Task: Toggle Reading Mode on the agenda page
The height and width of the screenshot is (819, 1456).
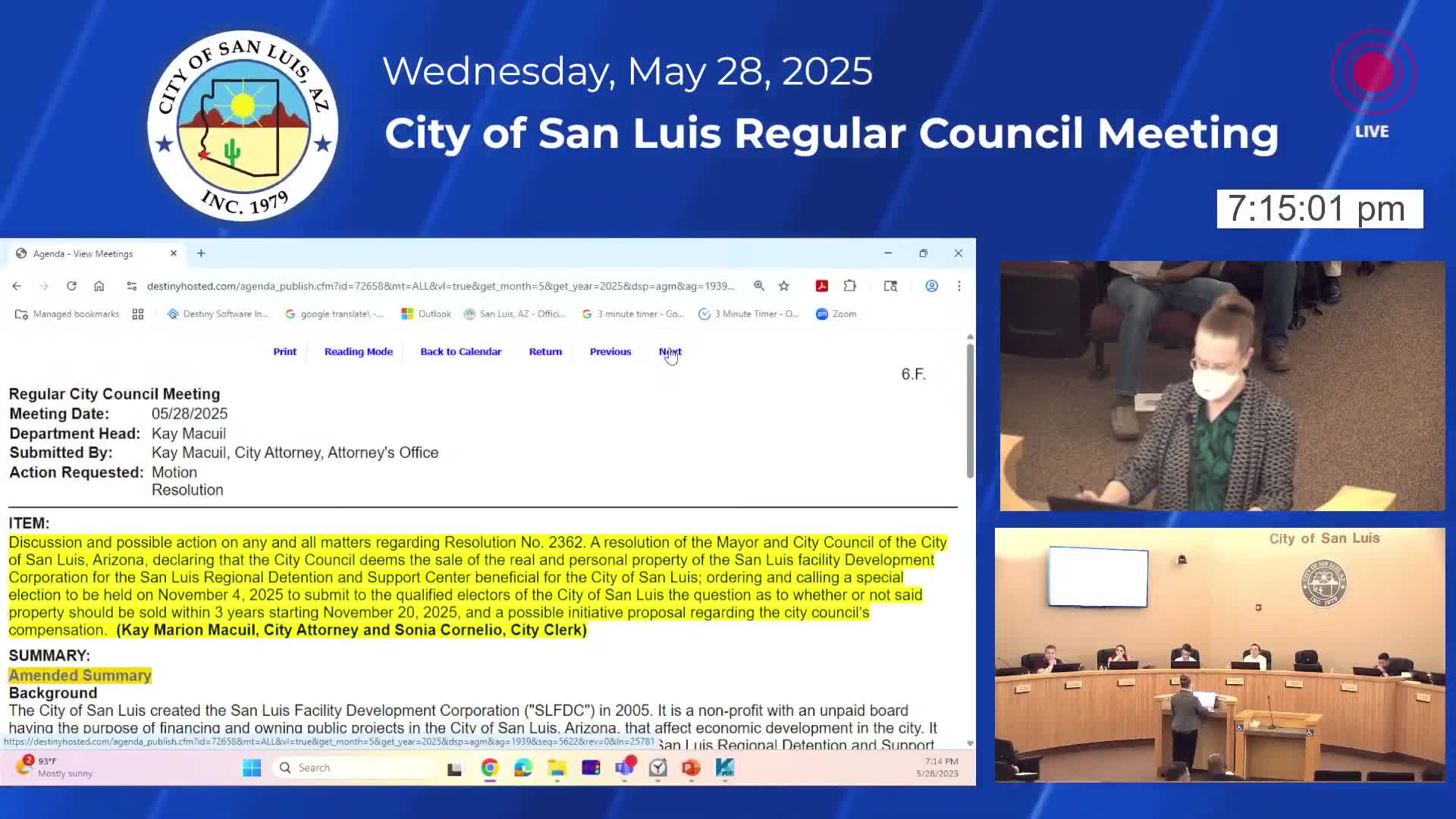Action: [x=358, y=351]
